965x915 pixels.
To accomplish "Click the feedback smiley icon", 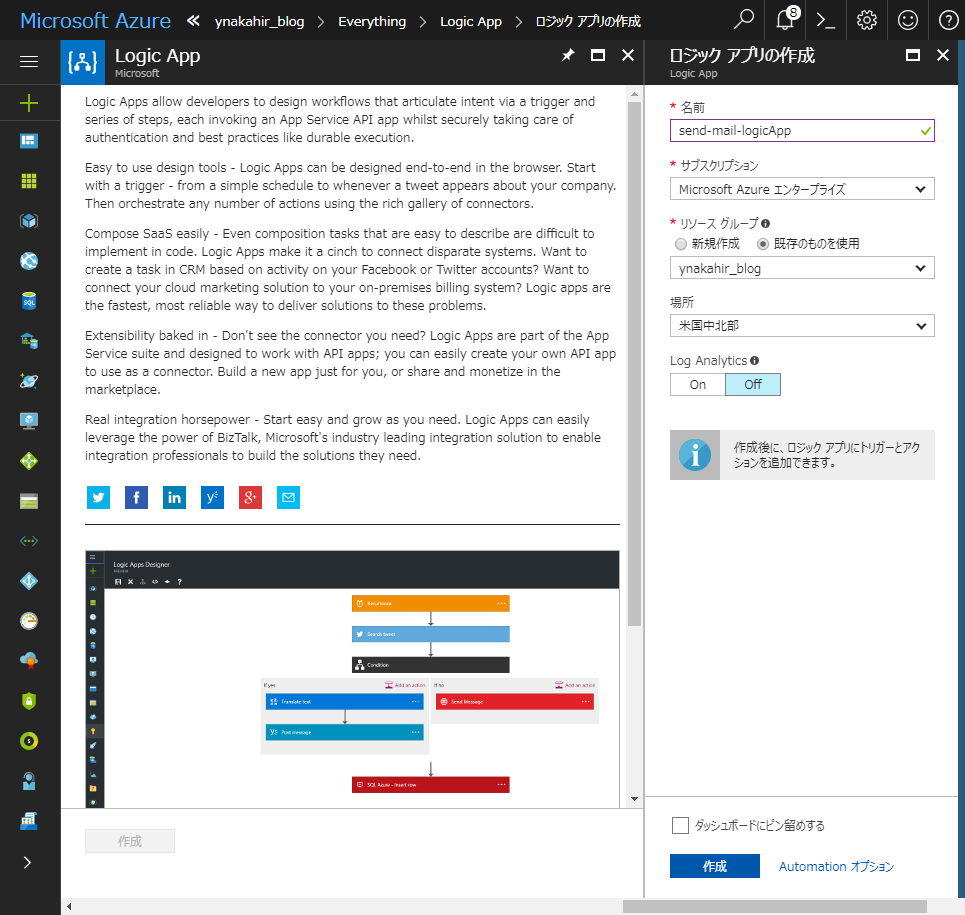I will 908,20.
